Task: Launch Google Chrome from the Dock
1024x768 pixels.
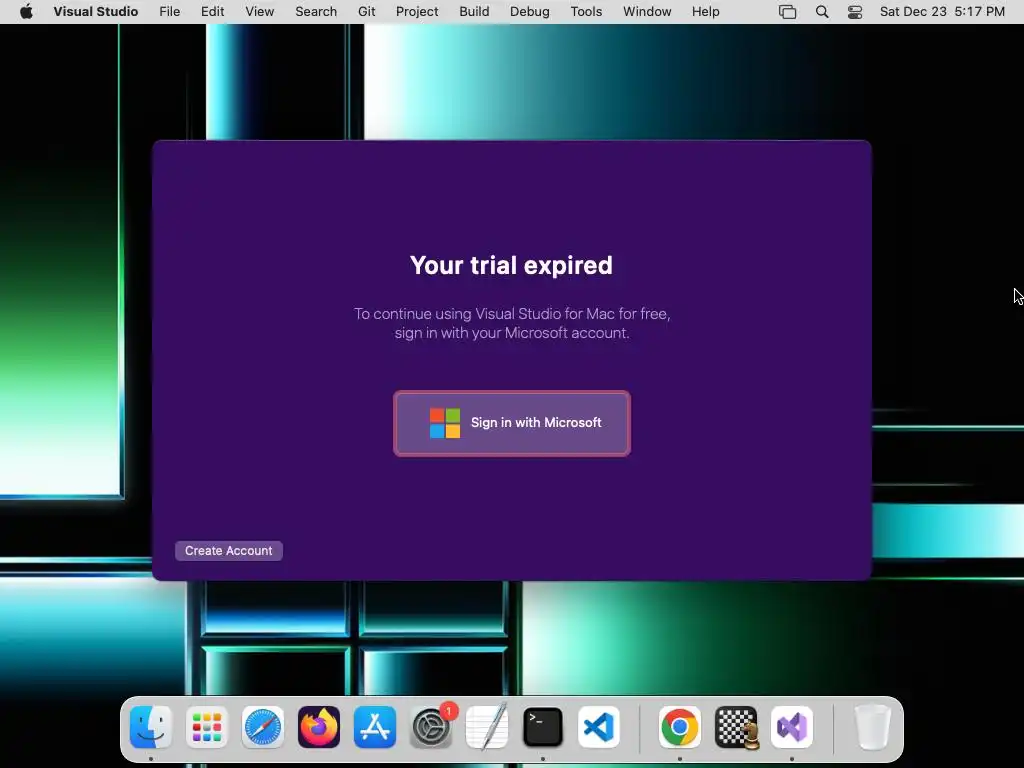Action: coord(680,727)
